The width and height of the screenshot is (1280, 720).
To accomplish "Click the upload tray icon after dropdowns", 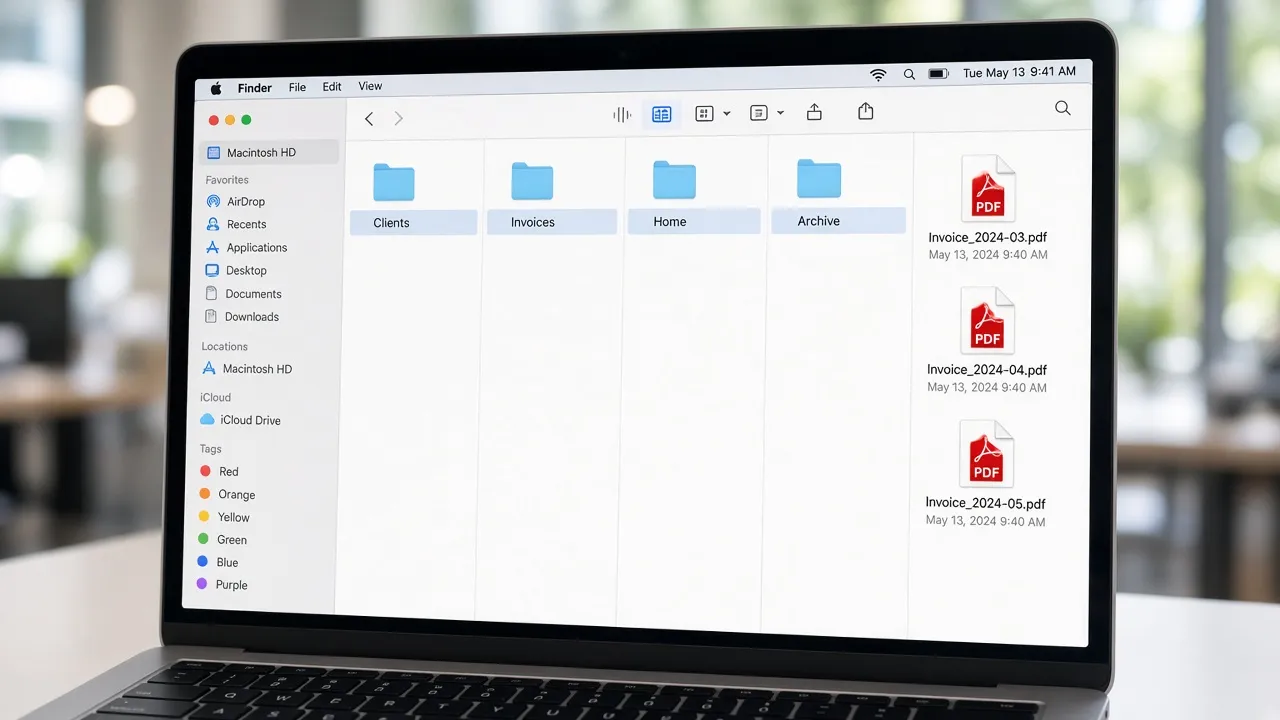I will pyautogui.click(x=814, y=112).
